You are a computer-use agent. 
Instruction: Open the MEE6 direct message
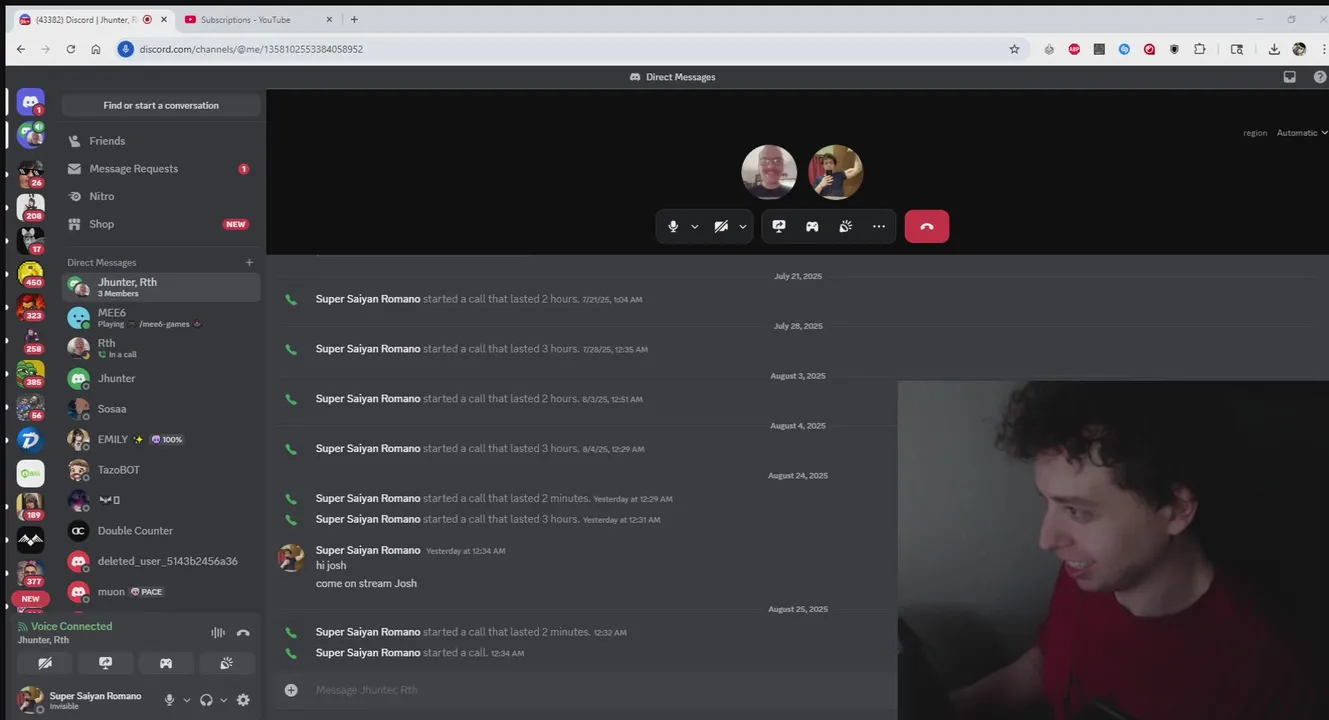coord(161,318)
